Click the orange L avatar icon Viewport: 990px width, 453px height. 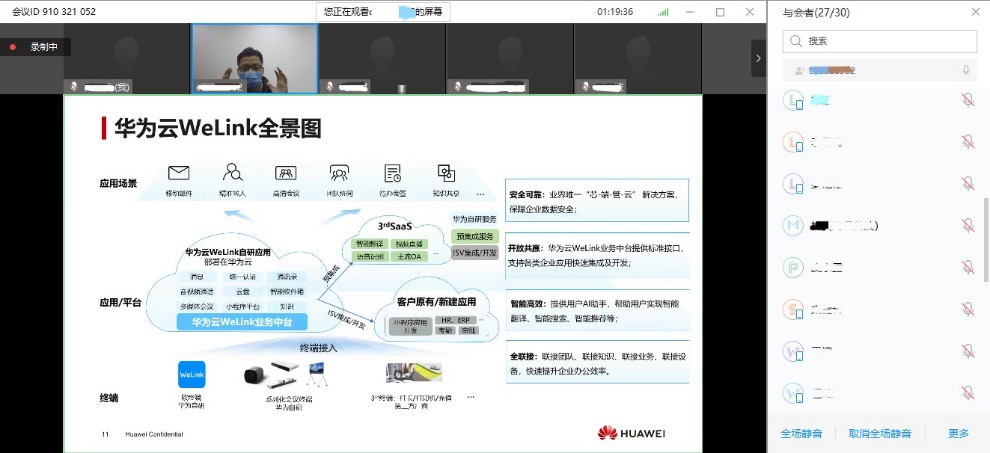(x=793, y=142)
